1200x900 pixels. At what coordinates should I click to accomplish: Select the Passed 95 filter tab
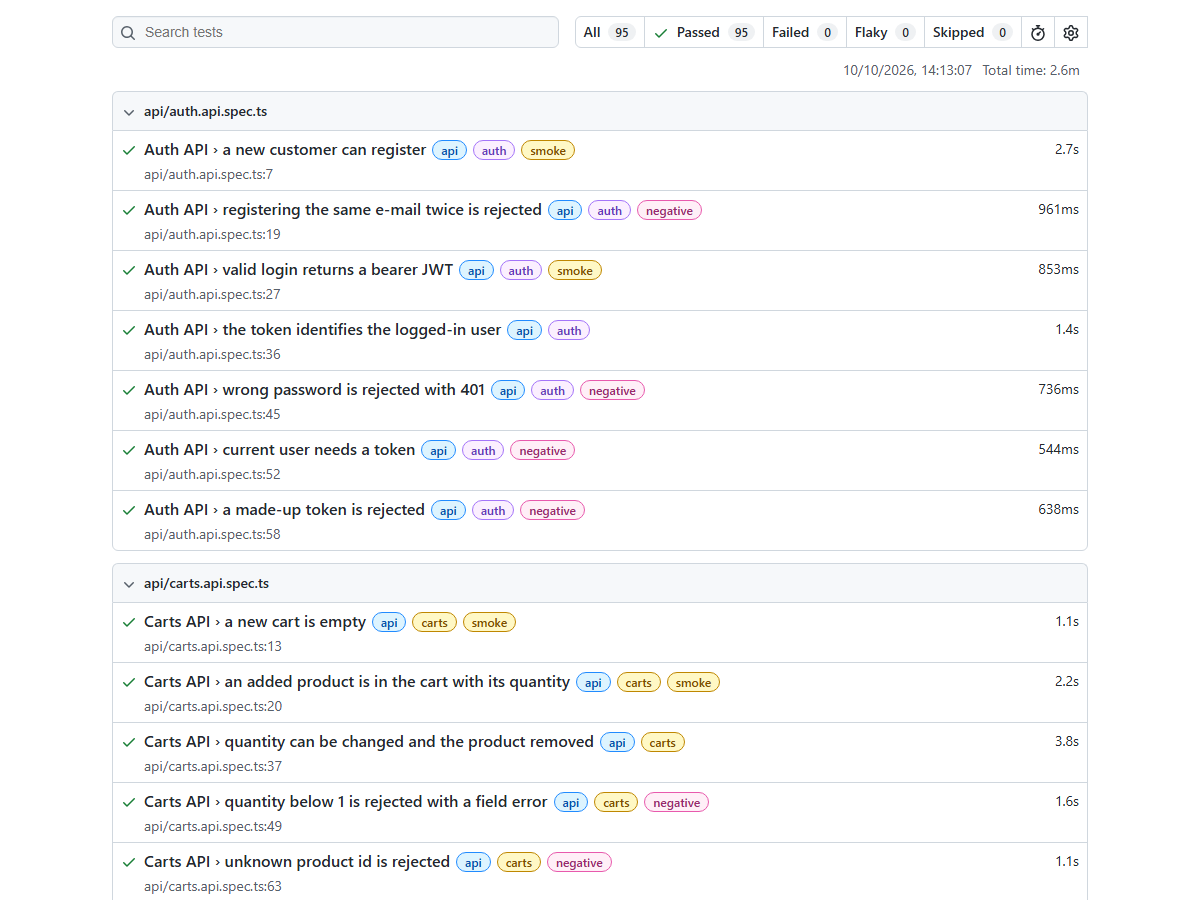click(x=704, y=32)
